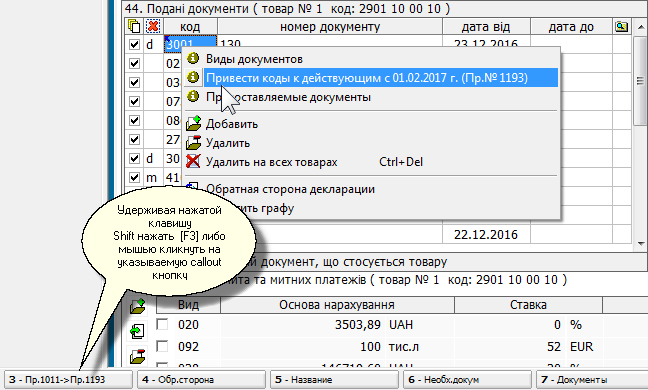This screenshot has height=390, width=648.
Task: Click the green arrow refresh icon beside row 020
Action: 137,331
